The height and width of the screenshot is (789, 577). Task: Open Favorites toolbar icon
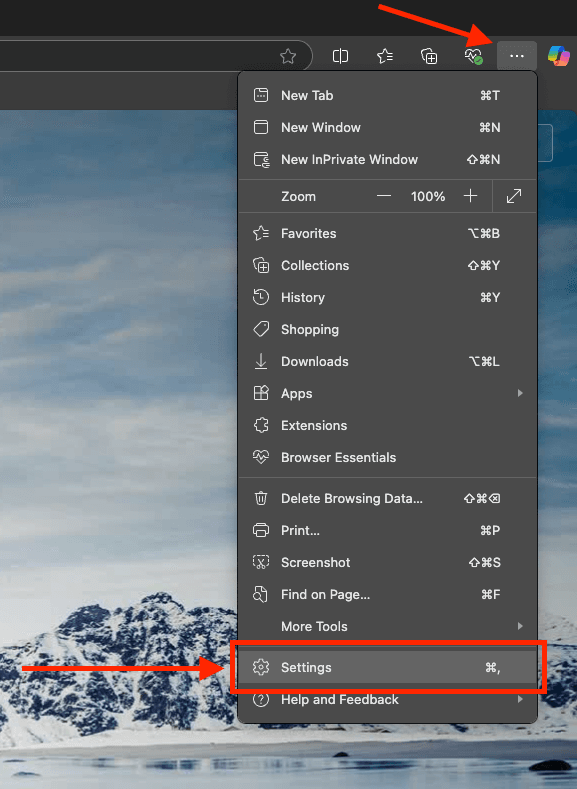coord(385,56)
